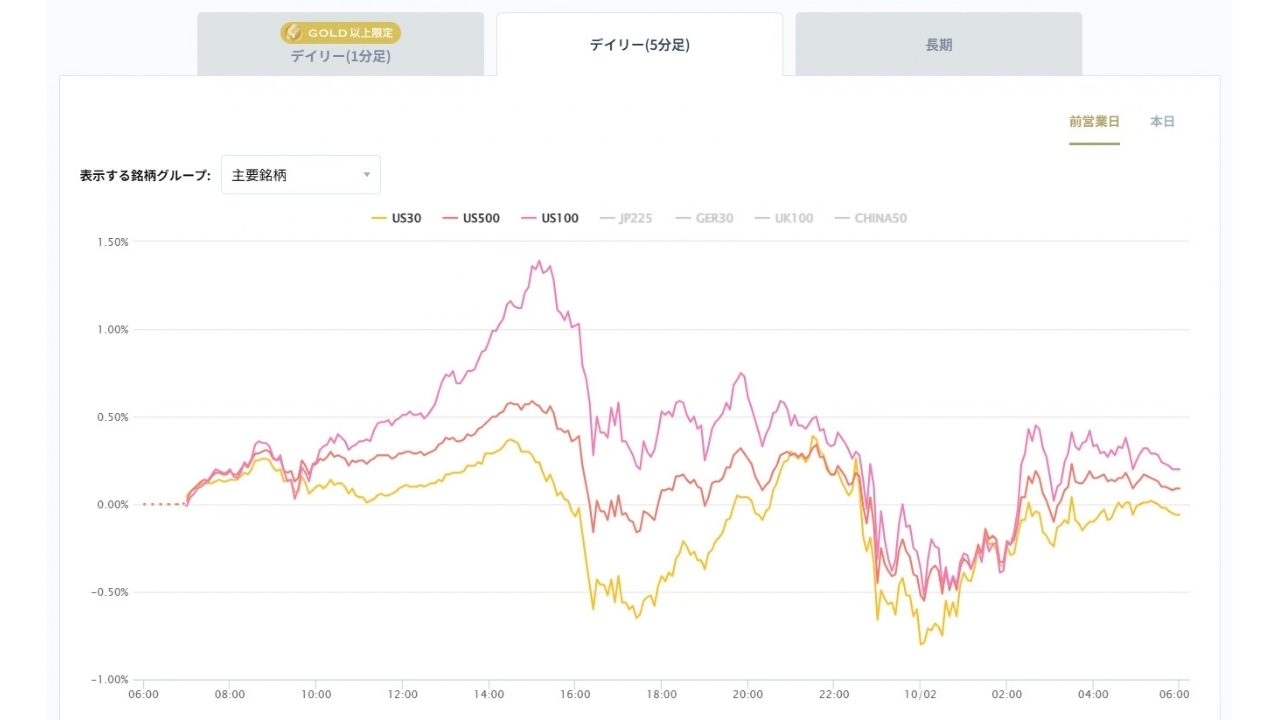Click the US30 line lowest point after 10/02

coord(921,644)
